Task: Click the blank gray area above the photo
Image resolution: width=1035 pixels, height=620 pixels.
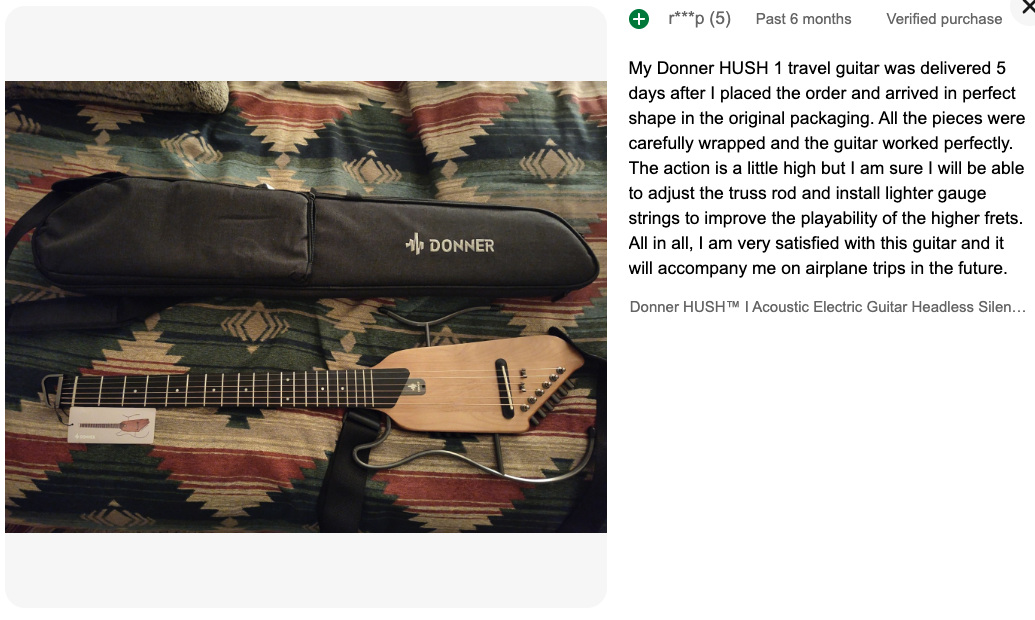Action: 306,44
